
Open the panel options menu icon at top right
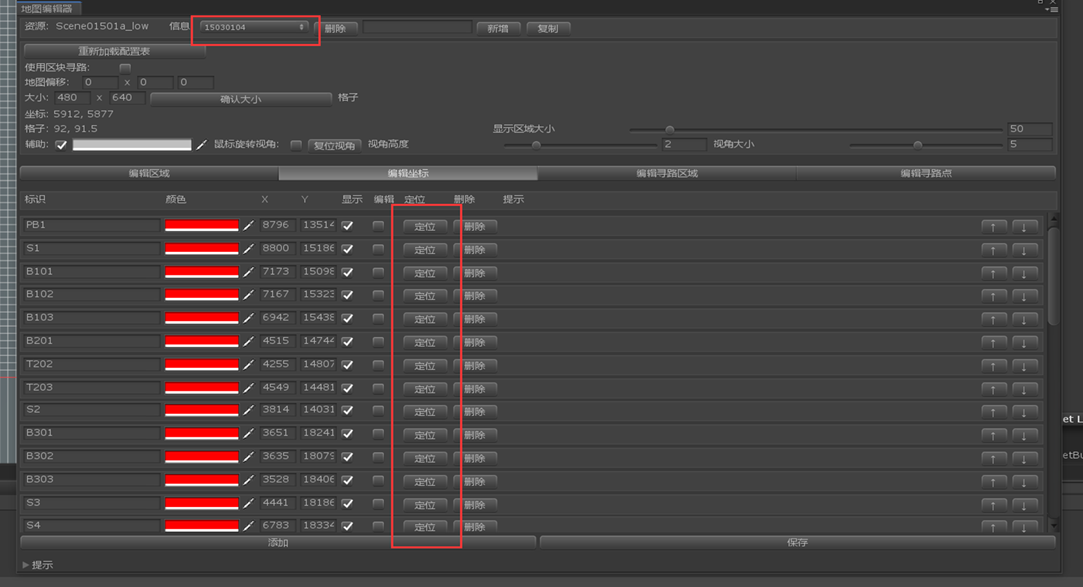tap(1053, 10)
